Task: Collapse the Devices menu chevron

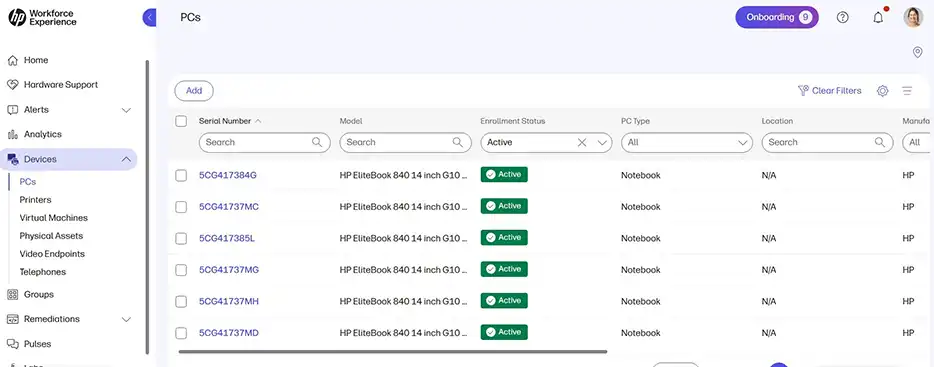Action: (126, 159)
